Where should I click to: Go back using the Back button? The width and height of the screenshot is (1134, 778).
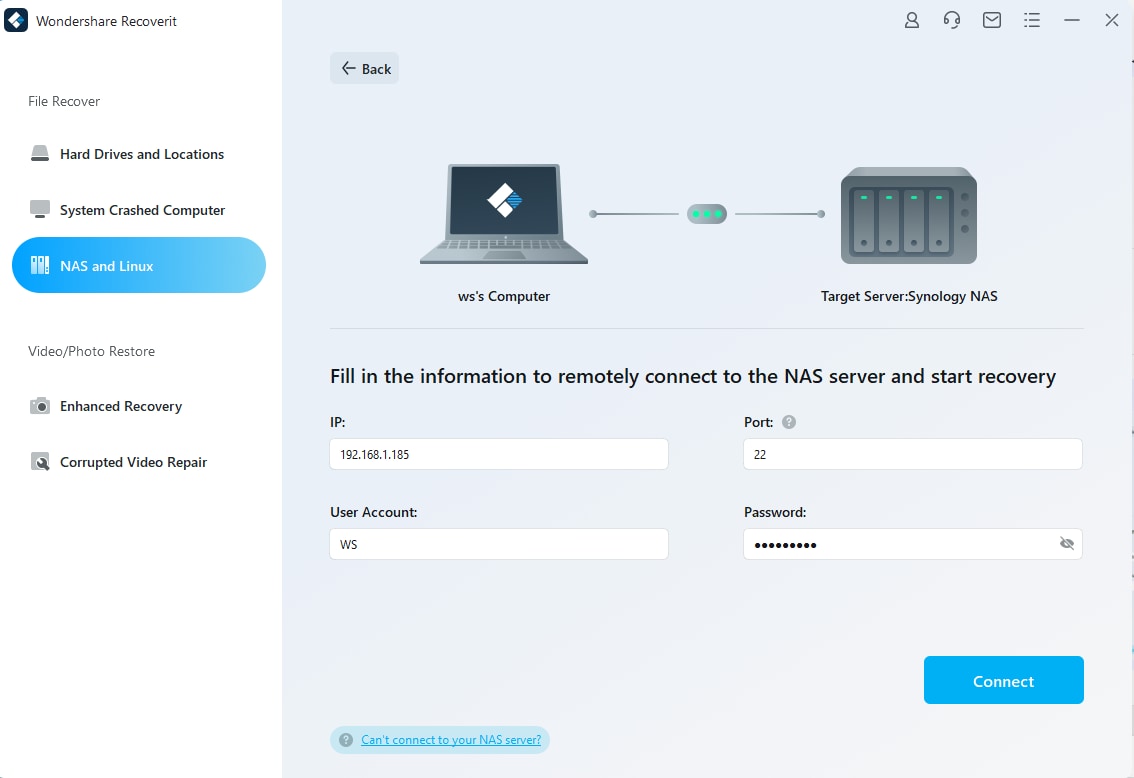click(364, 68)
